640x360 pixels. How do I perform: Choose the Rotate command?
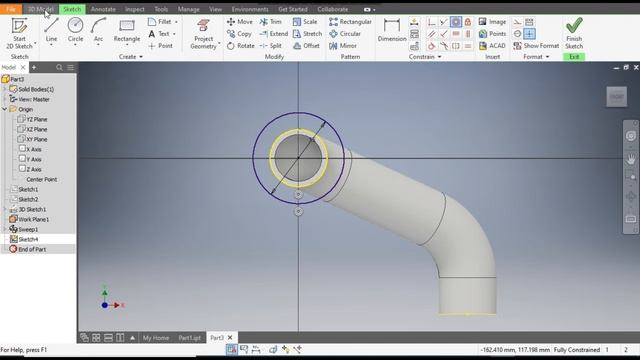point(240,46)
